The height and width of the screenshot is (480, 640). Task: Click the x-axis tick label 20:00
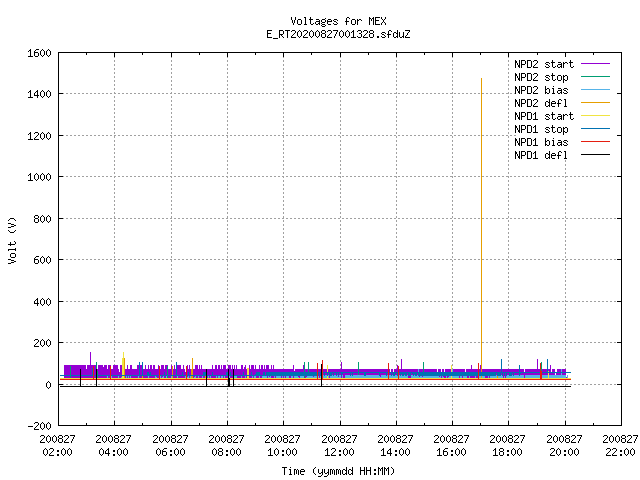click(564, 452)
